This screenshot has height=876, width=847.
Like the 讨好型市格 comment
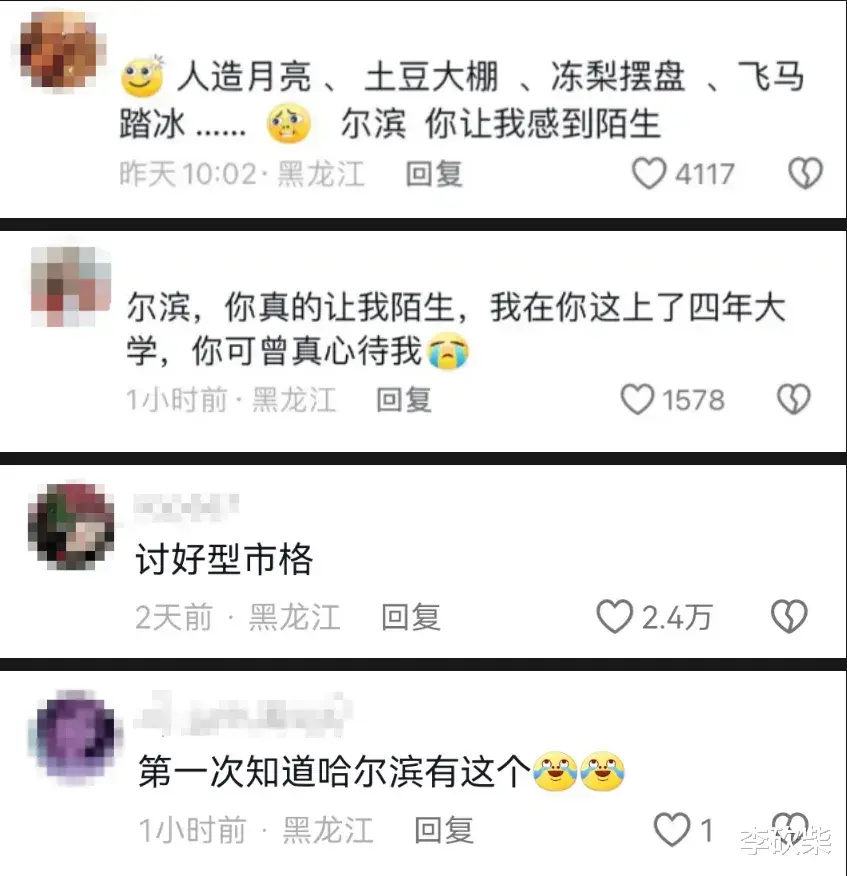[615, 616]
